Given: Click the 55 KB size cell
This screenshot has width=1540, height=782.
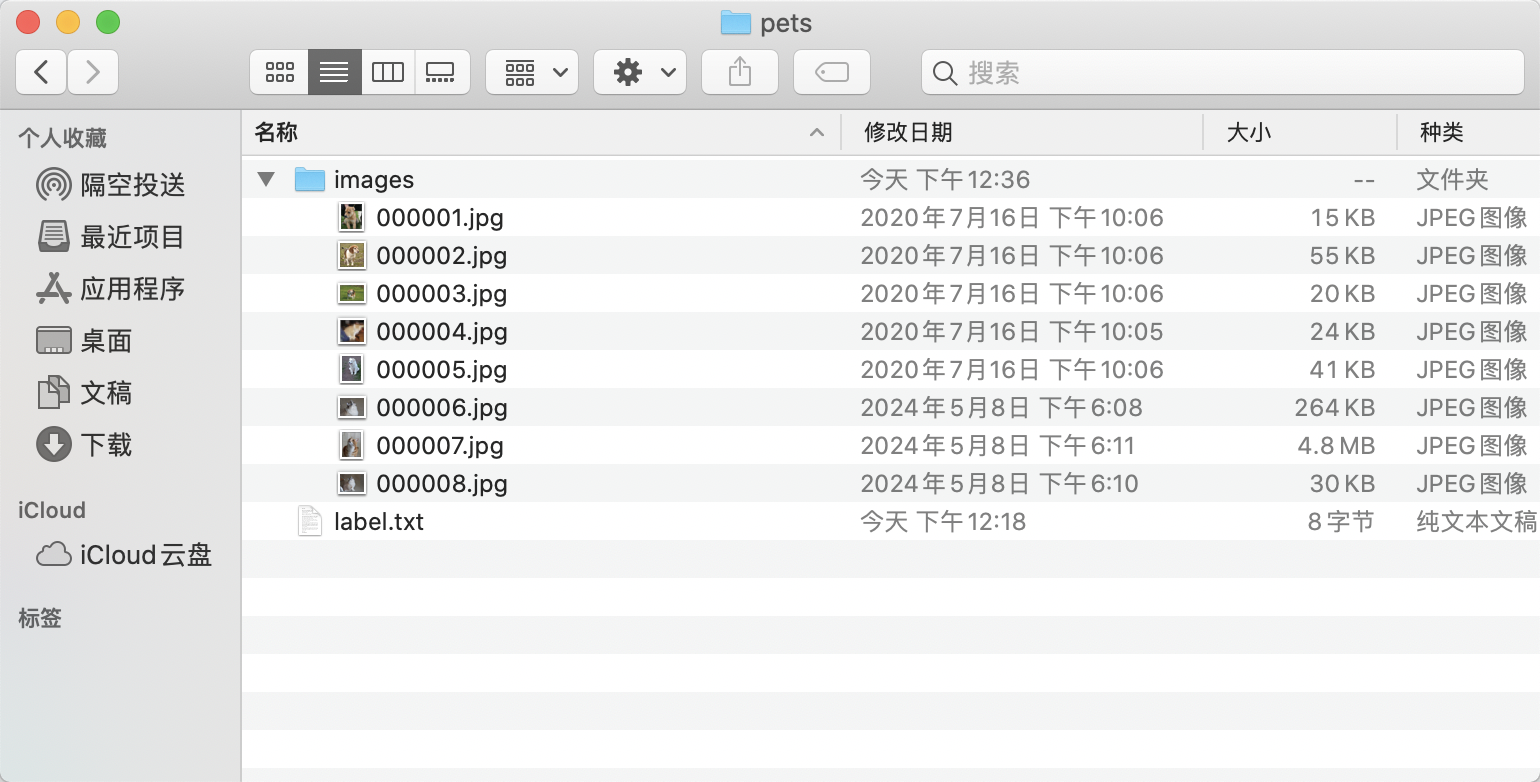Looking at the screenshot, I should click(1343, 256).
